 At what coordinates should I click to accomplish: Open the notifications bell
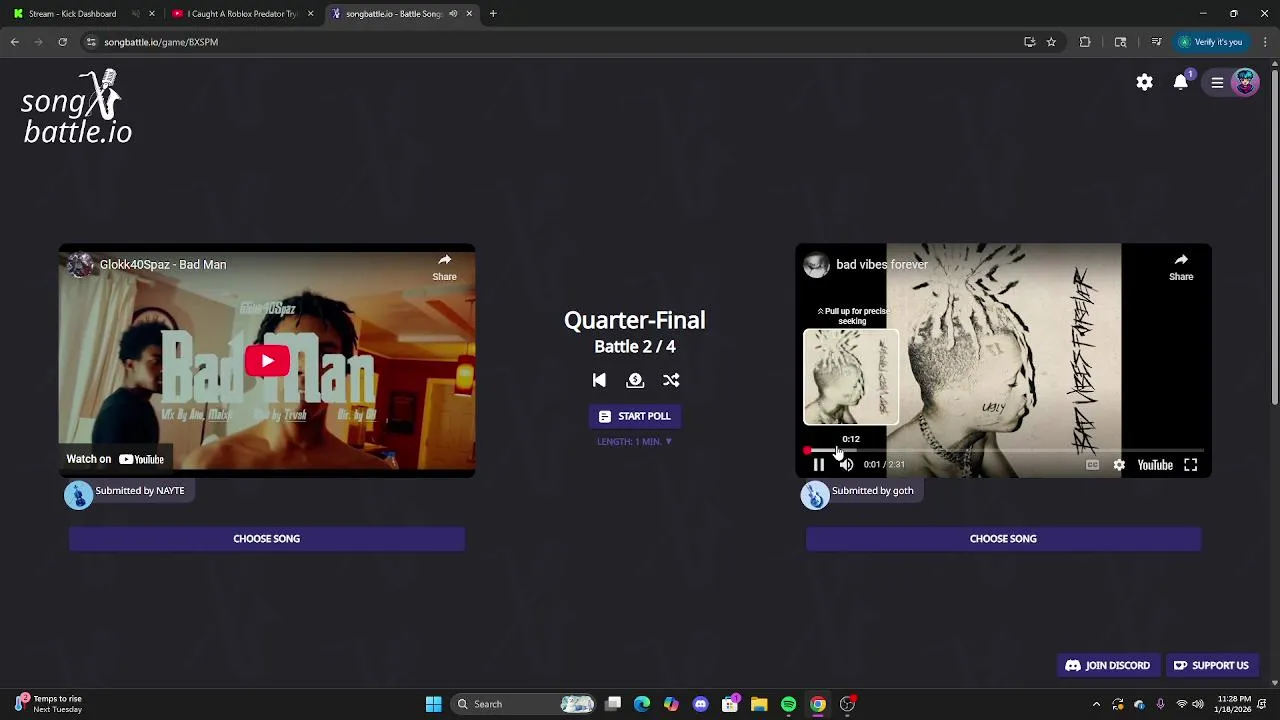1181,82
